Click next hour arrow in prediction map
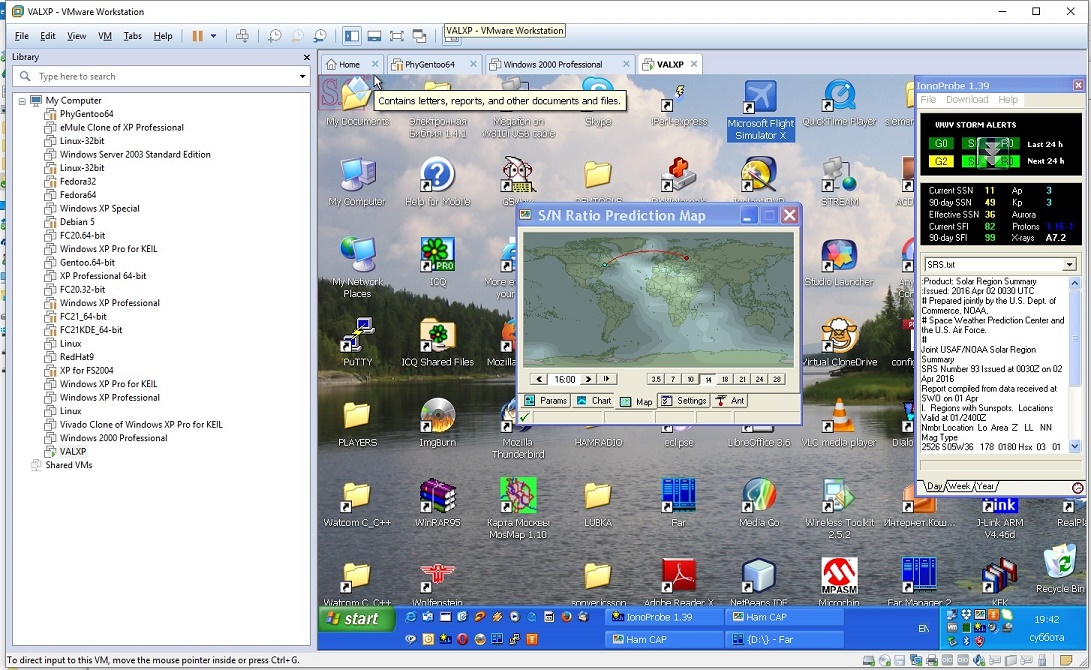 [589, 379]
